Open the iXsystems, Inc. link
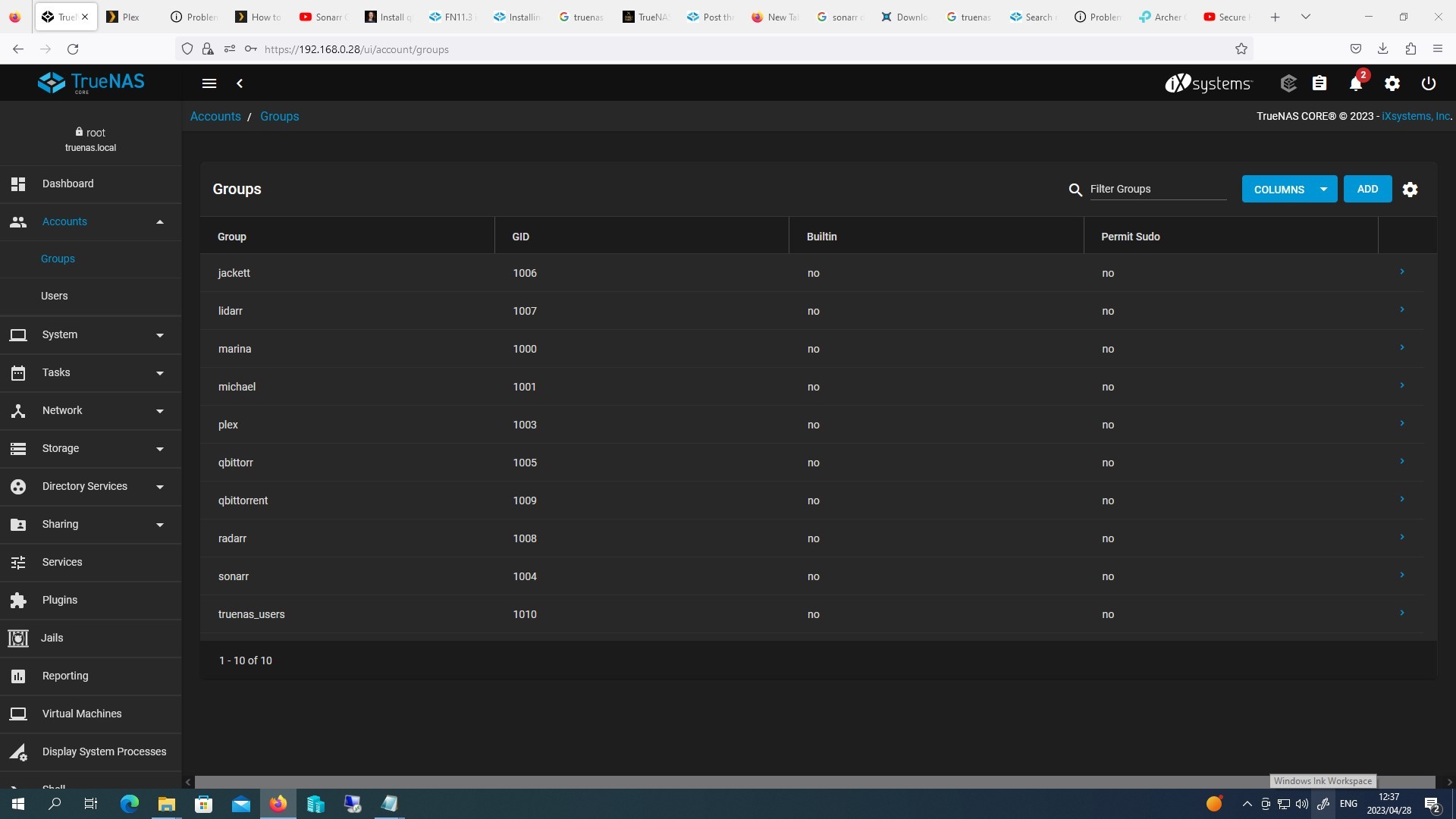 point(1415,117)
